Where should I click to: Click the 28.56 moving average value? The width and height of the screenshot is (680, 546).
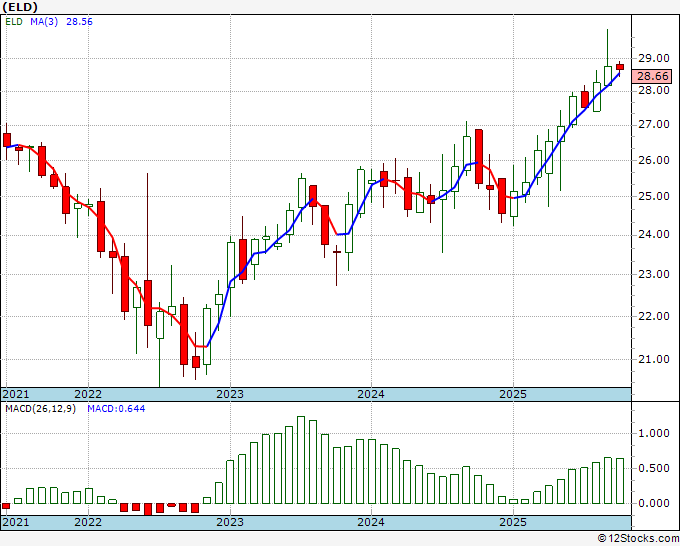coord(79,22)
